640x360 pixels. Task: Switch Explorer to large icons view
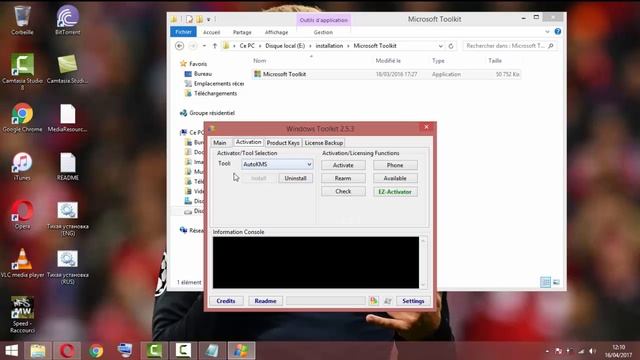pos(556,282)
